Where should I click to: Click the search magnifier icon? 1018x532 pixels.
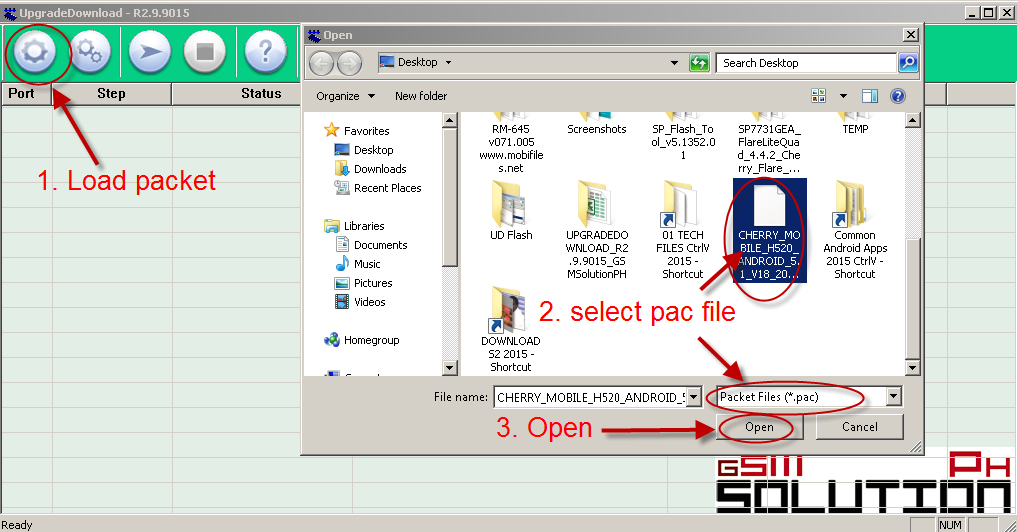pos(908,63)
